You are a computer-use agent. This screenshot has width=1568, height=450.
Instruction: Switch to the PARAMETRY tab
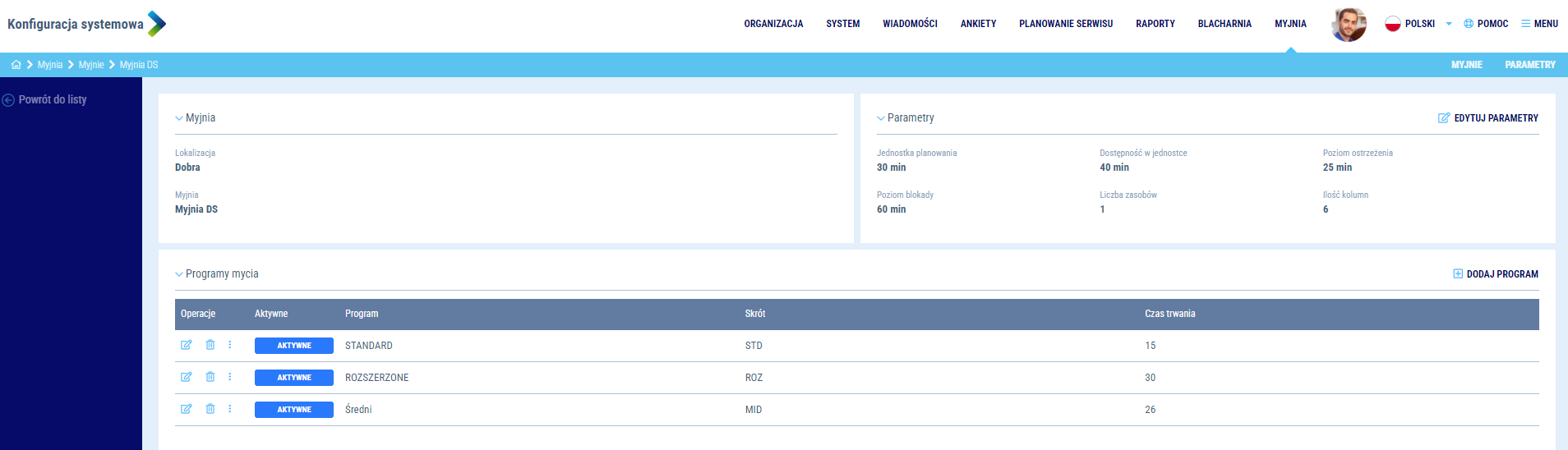click(1529, 65)
